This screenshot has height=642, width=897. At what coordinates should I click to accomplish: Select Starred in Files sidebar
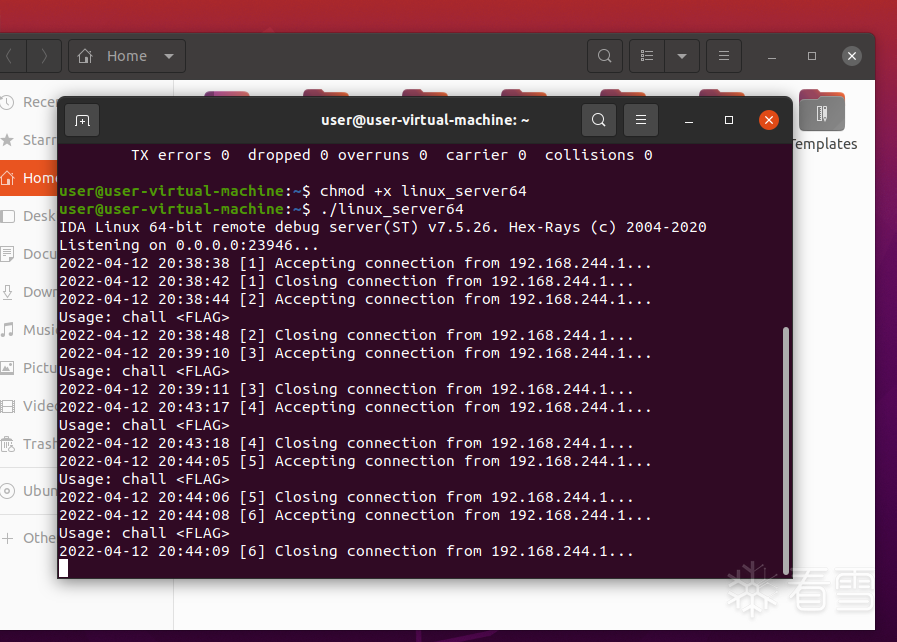click(x=29, y=140)
